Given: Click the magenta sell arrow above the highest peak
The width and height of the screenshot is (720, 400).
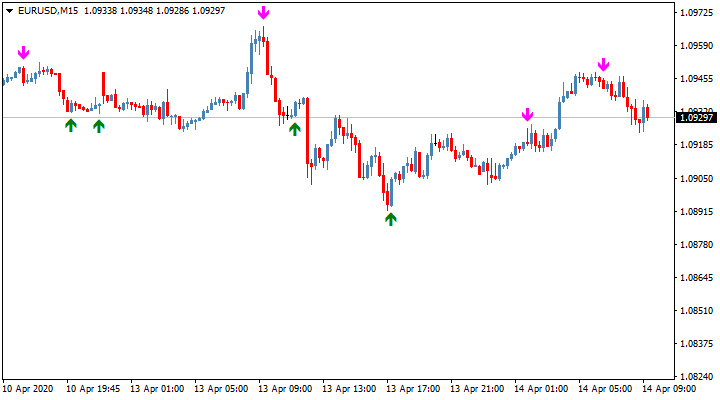Looking at the screenshot, I should tap(263, 12).
